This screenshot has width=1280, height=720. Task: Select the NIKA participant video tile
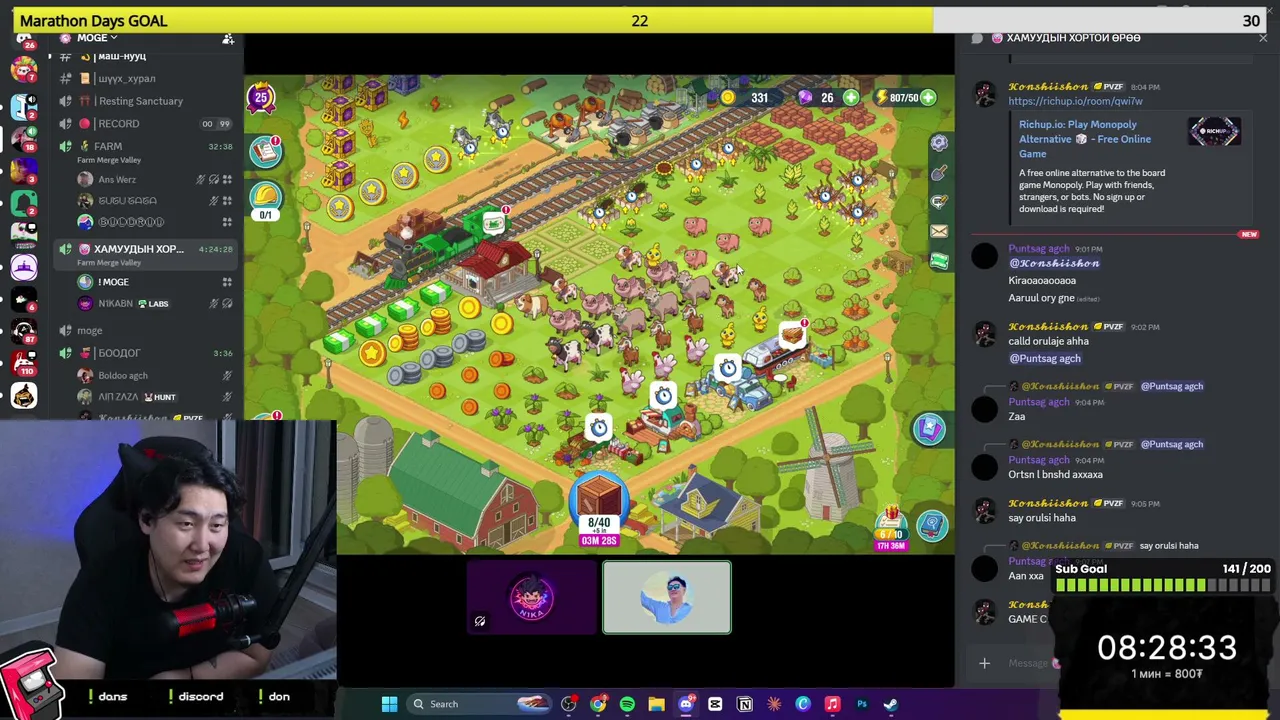(x=531, y=597)
